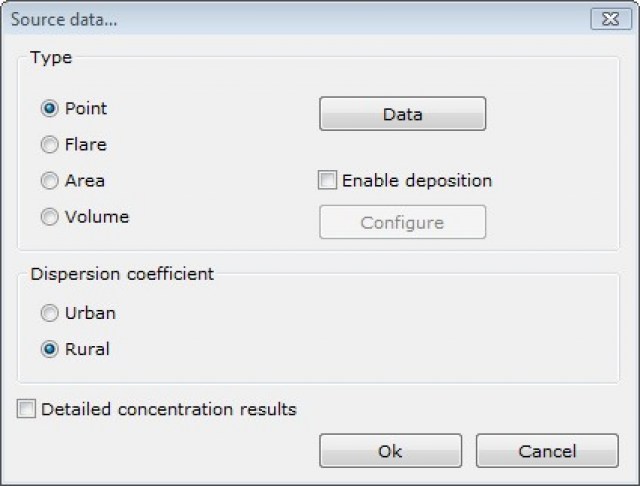Viewport: 640px width, 486px height.
Task: Select Area as the source type
Action: [x=49, y=181]
